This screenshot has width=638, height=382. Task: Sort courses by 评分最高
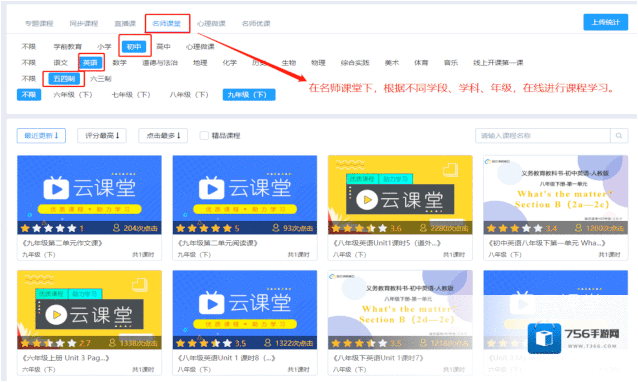(102, 136)
